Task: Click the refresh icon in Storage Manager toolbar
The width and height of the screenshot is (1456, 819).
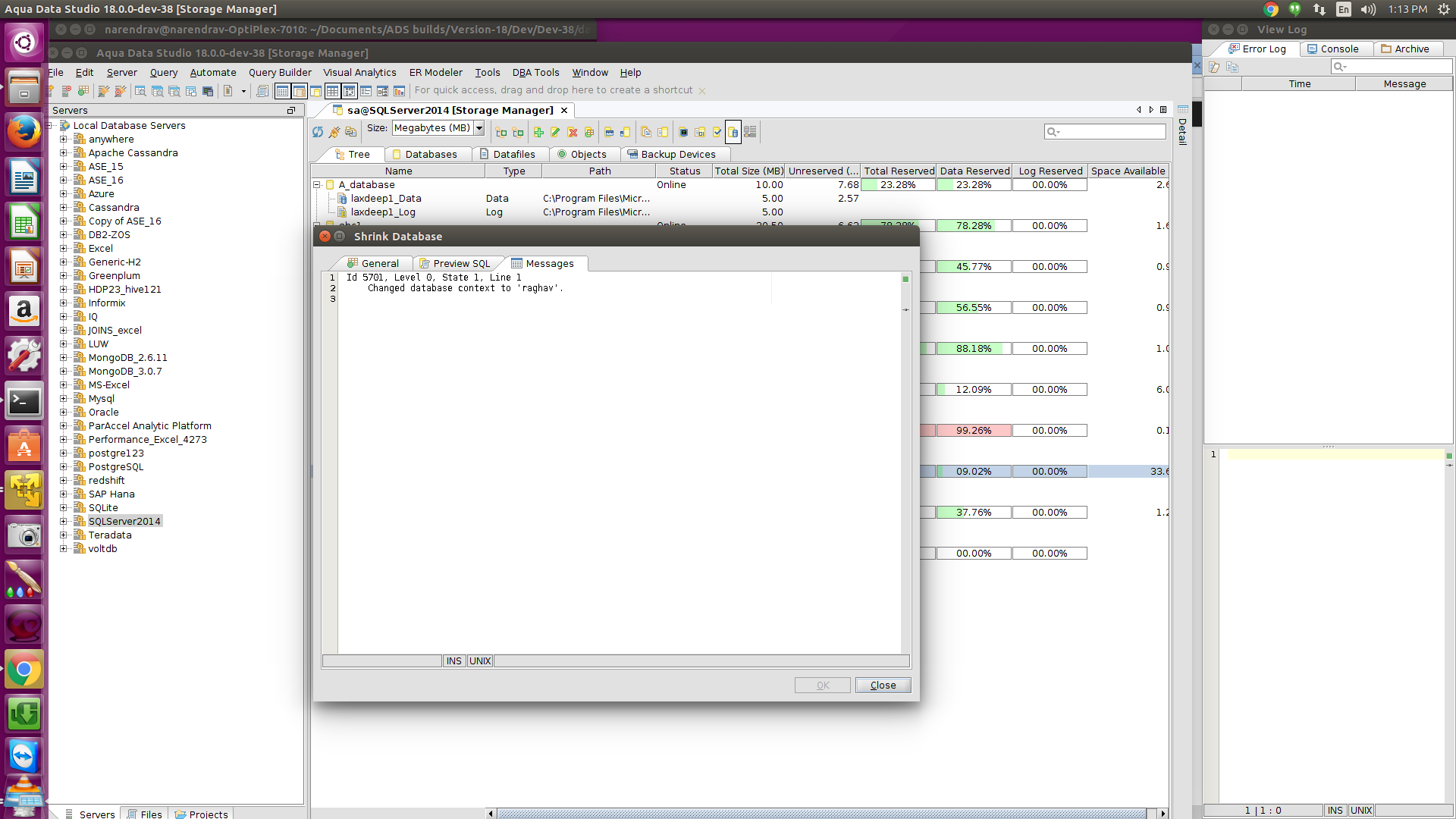Action: pyautogui.click(x=318, y=132)
